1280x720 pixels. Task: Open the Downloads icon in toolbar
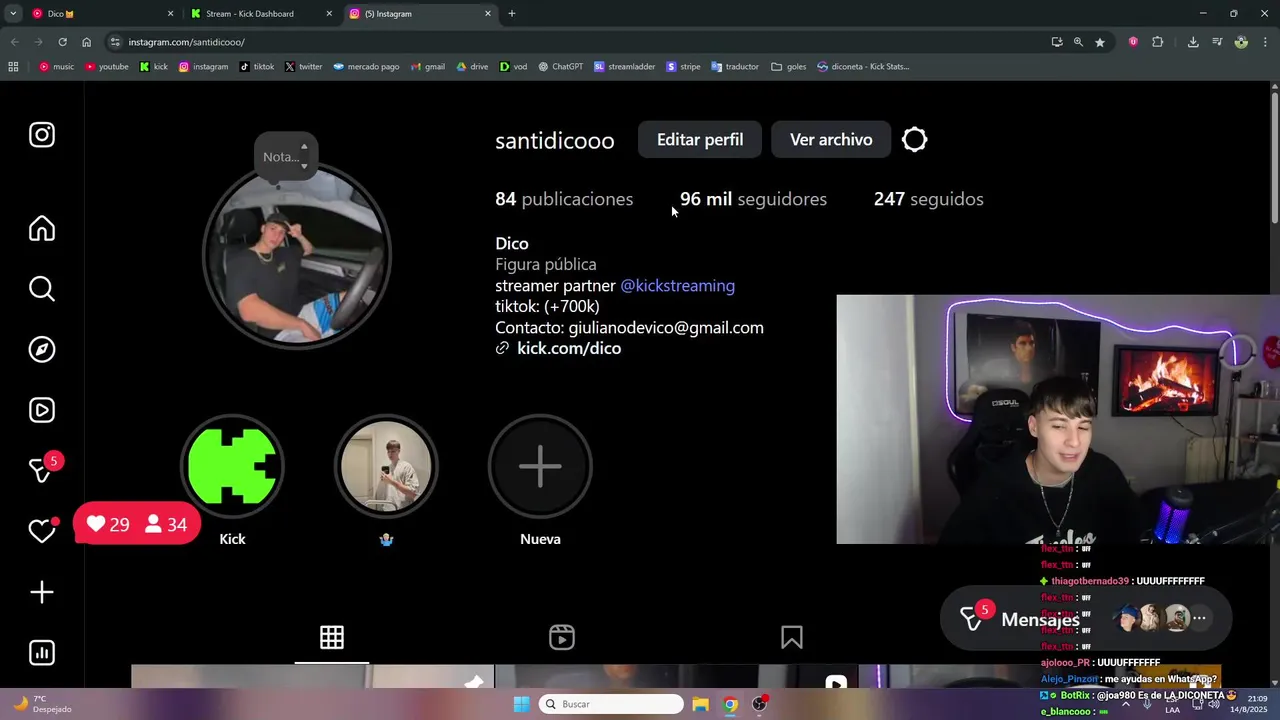[1193, 42]
